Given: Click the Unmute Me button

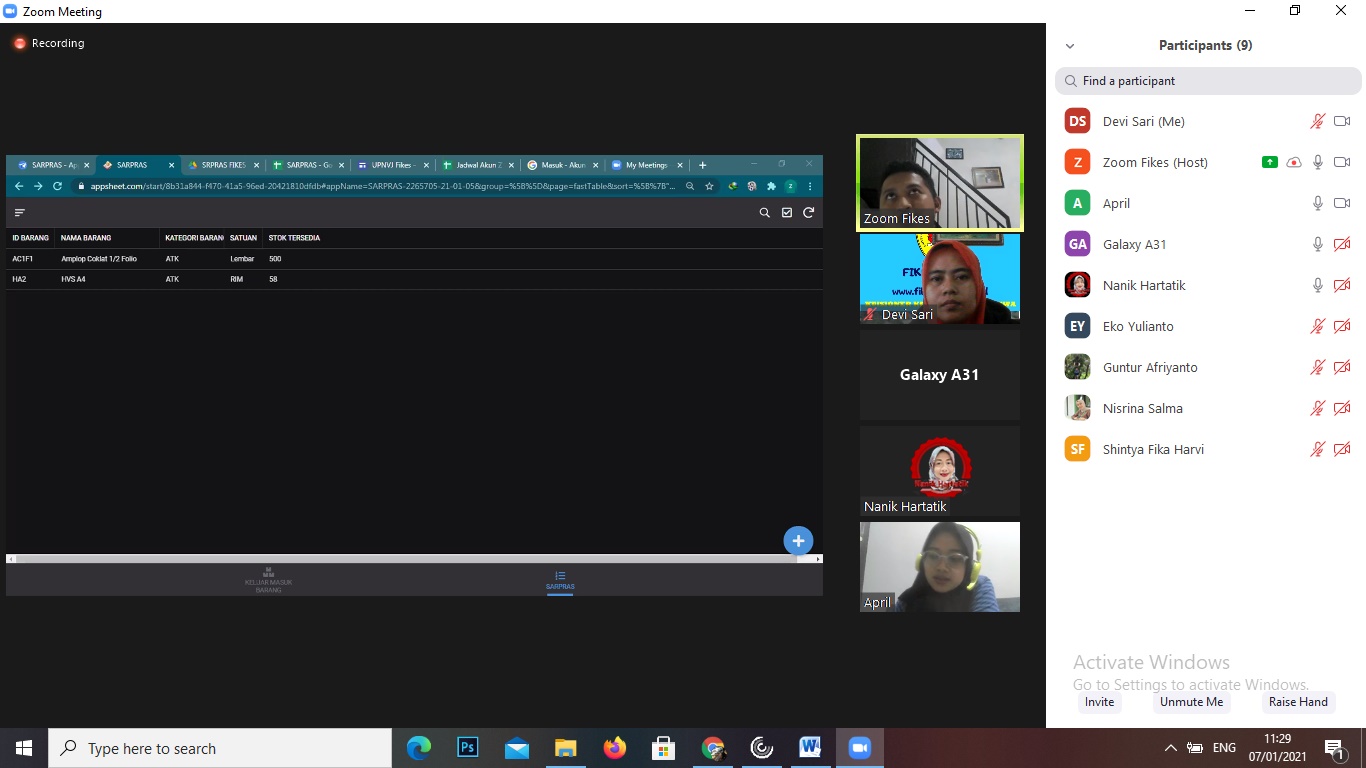Looking at the screenshot, I should (1191, 702).
